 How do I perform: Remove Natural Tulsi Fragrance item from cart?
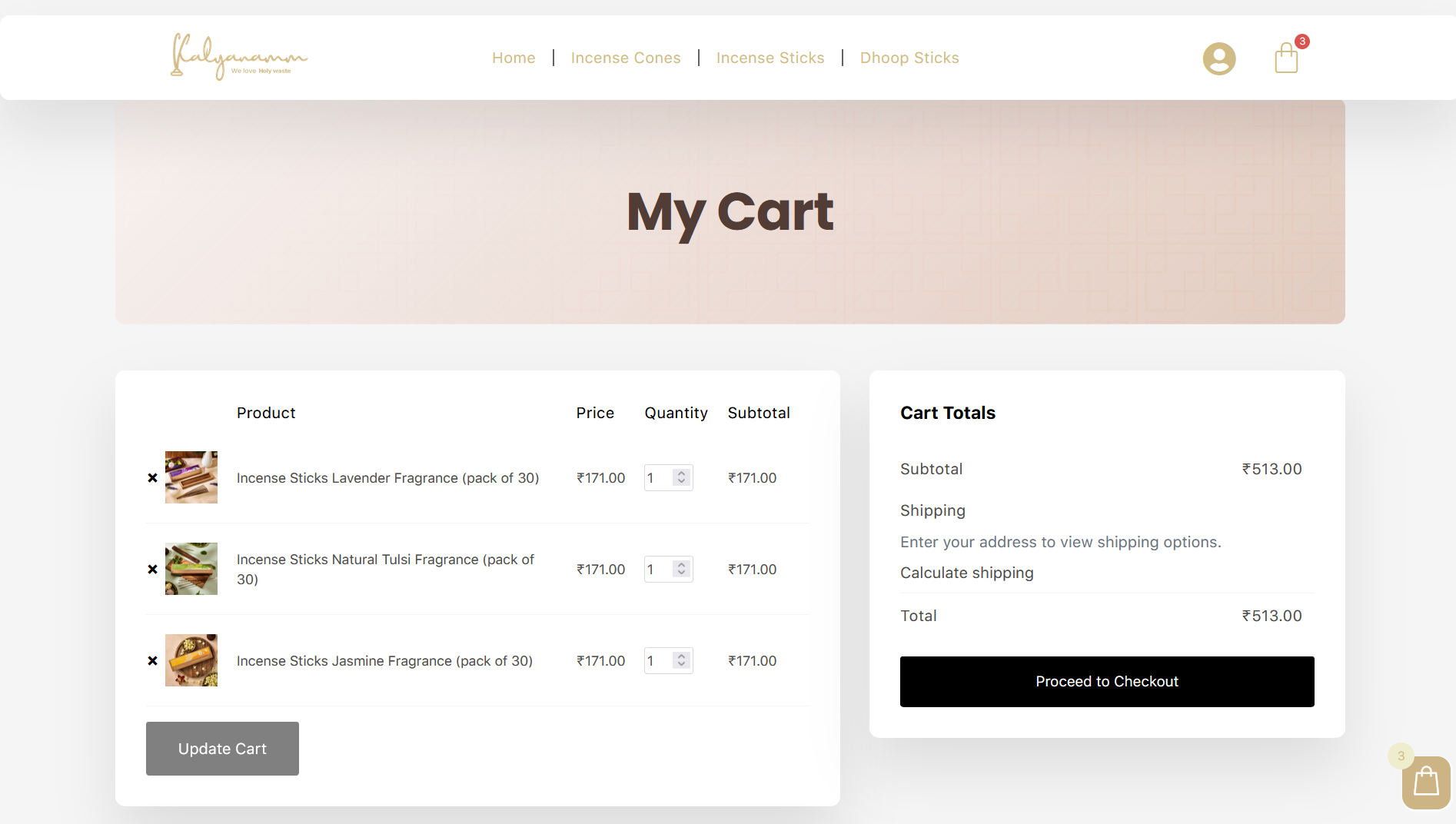[x=152, y=570]
